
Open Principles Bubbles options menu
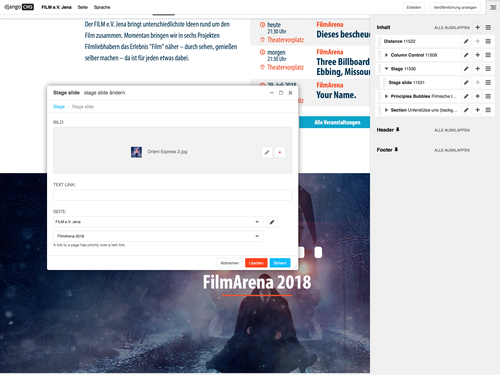click(488, 96)
